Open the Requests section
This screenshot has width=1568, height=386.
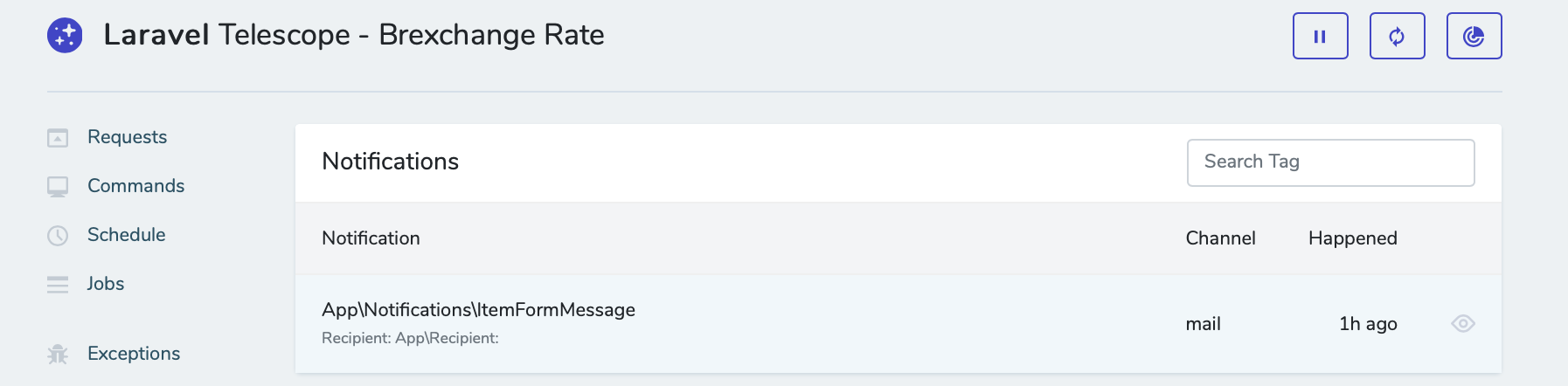point(127,137)
